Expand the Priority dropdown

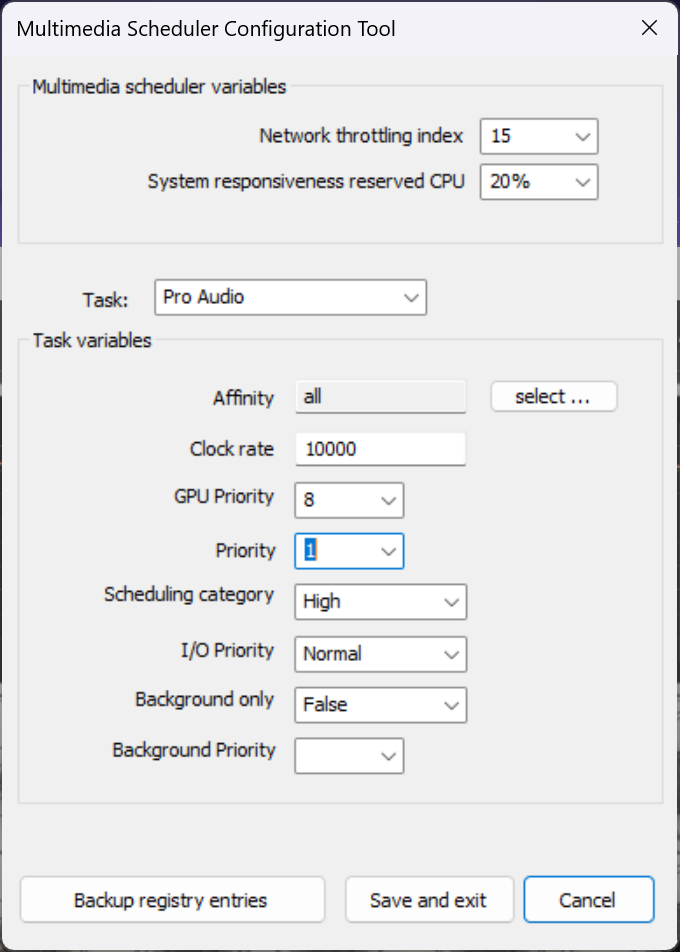click(349, 551)
